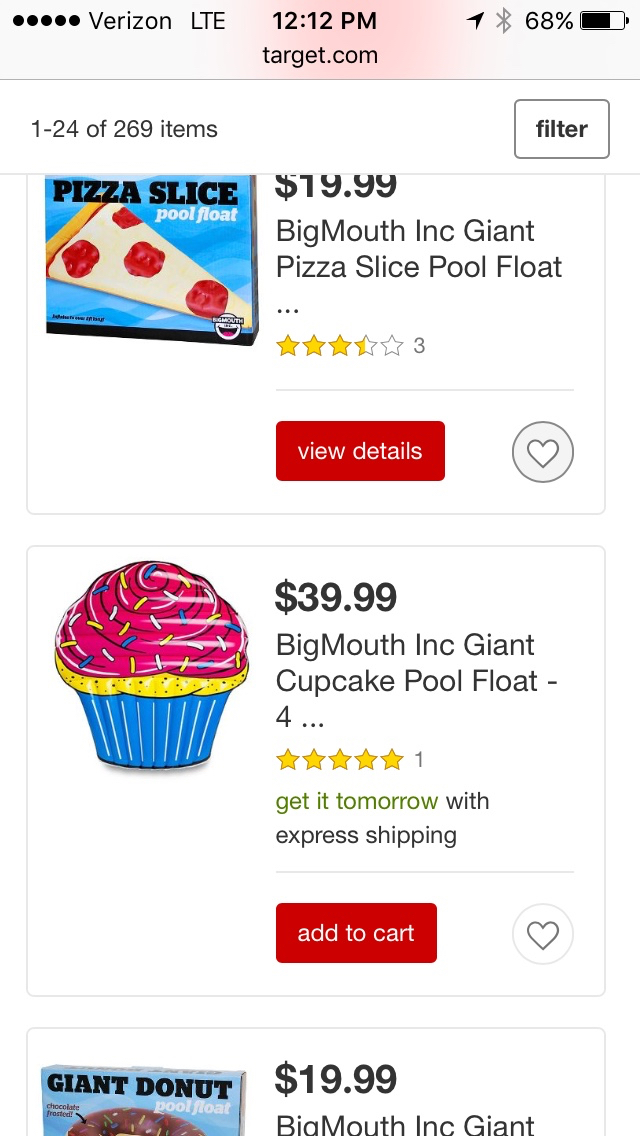Tap the $39.99 Cupcake float price
Screen dimensions: 640x1136
tap(336, 597)
